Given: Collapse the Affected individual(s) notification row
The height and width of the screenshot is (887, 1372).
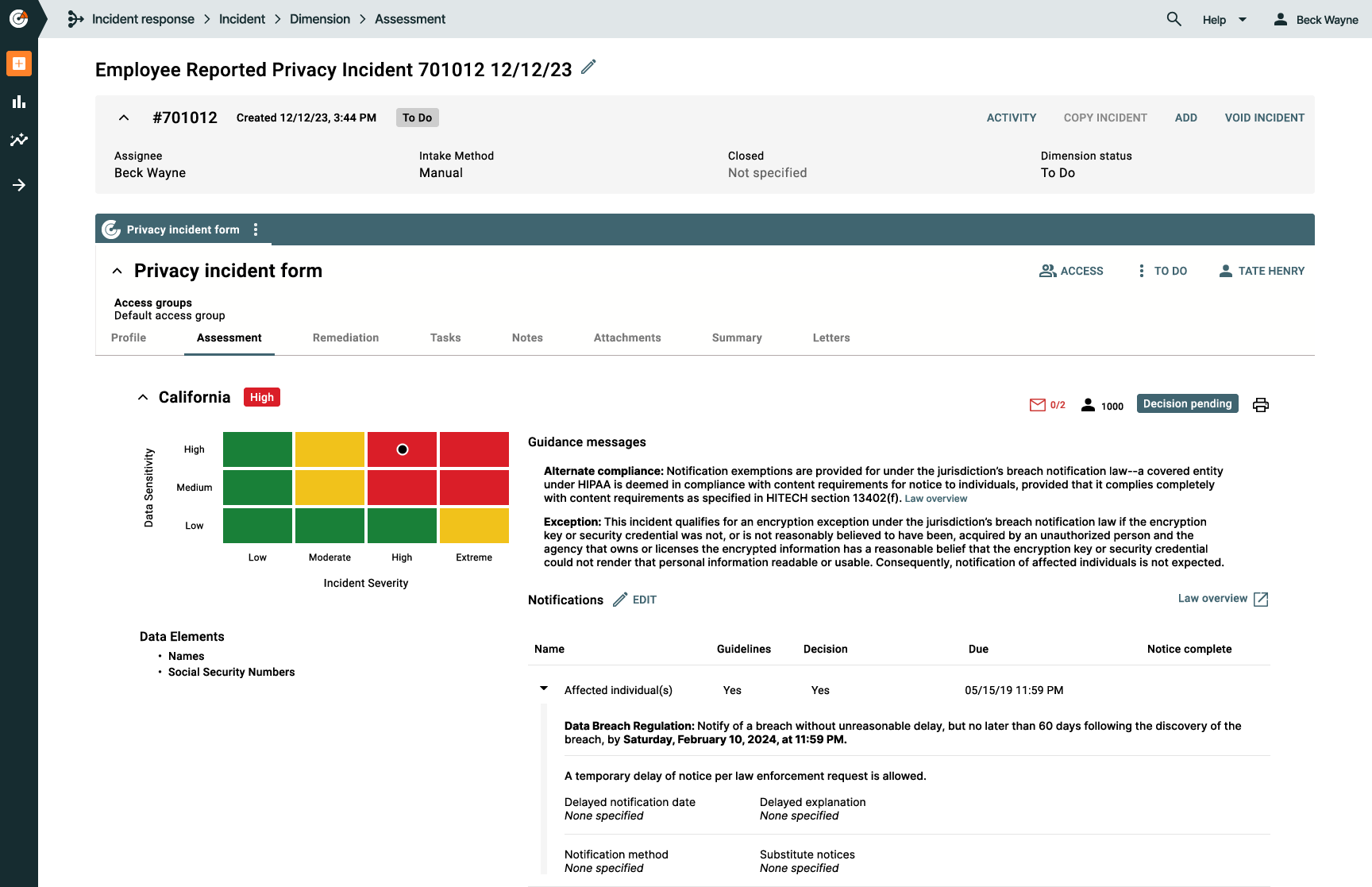Looking at the screenshot, I should tap(543, 688).
